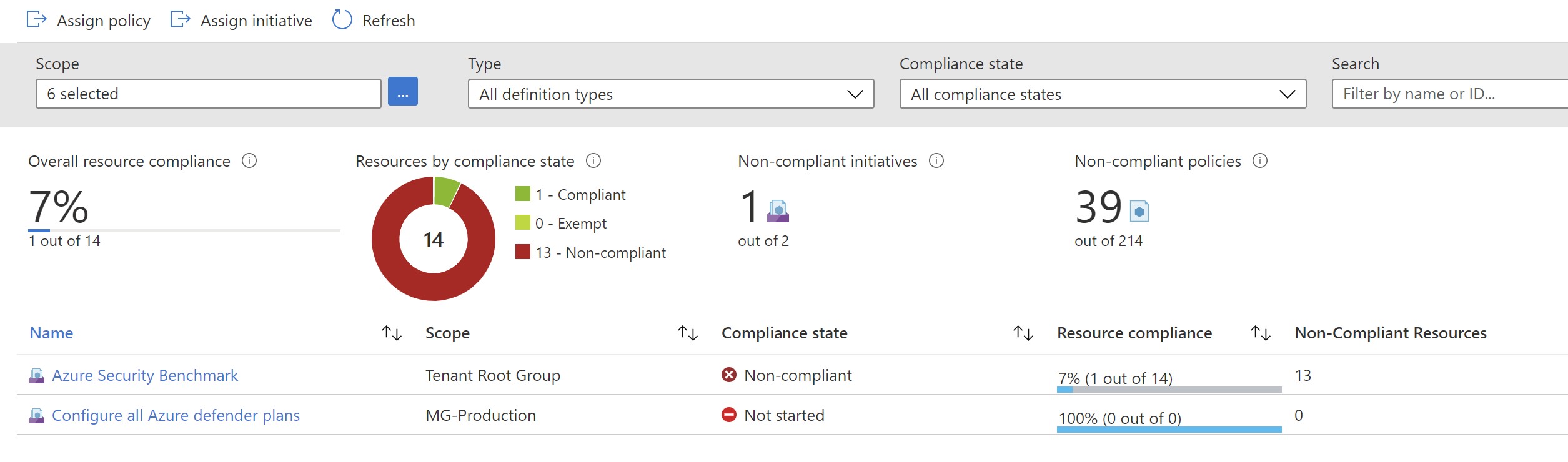Click the red Not started status icon
The height and width of the screenshot is (462, 1568).
[729, 415]
